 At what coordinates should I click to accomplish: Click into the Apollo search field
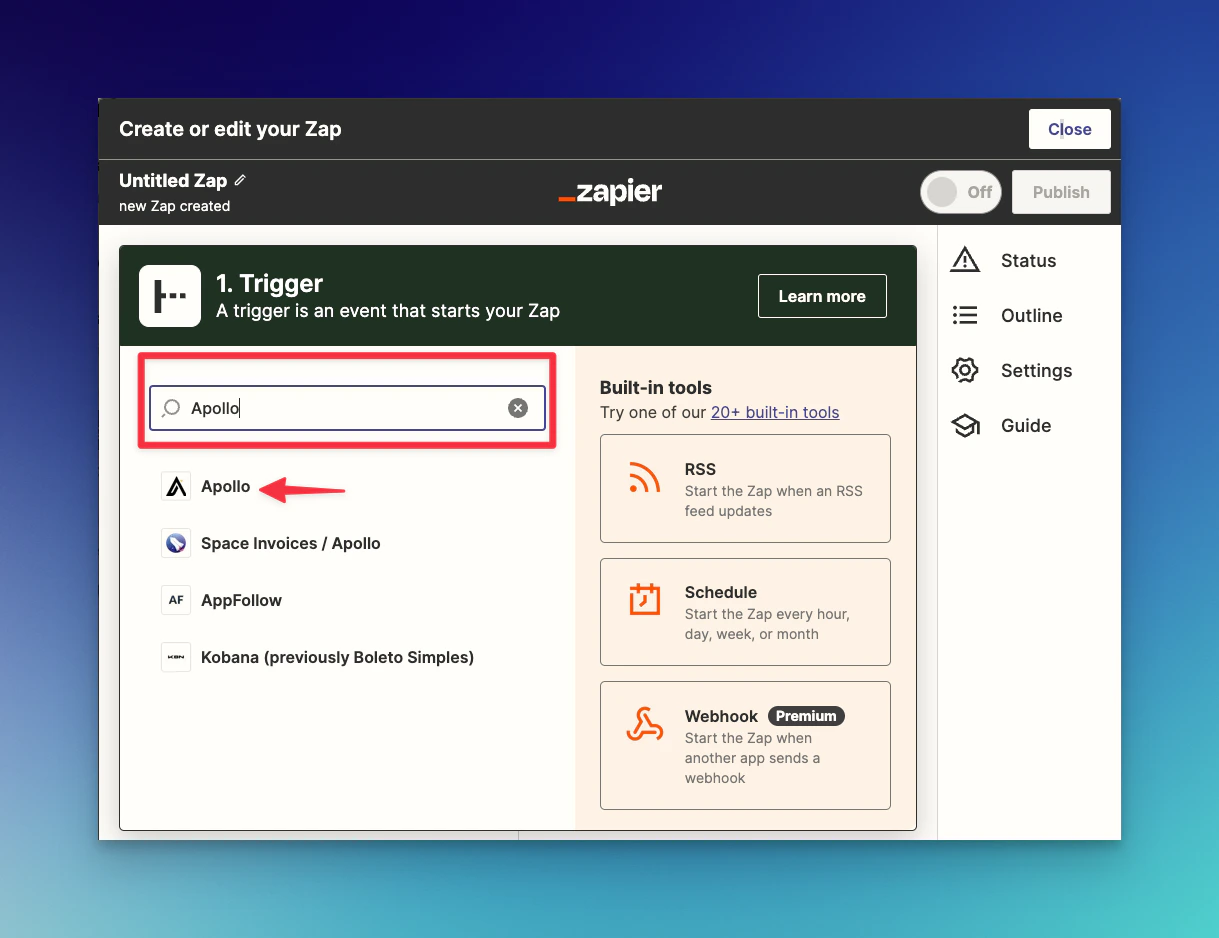(x=347, y=408)
